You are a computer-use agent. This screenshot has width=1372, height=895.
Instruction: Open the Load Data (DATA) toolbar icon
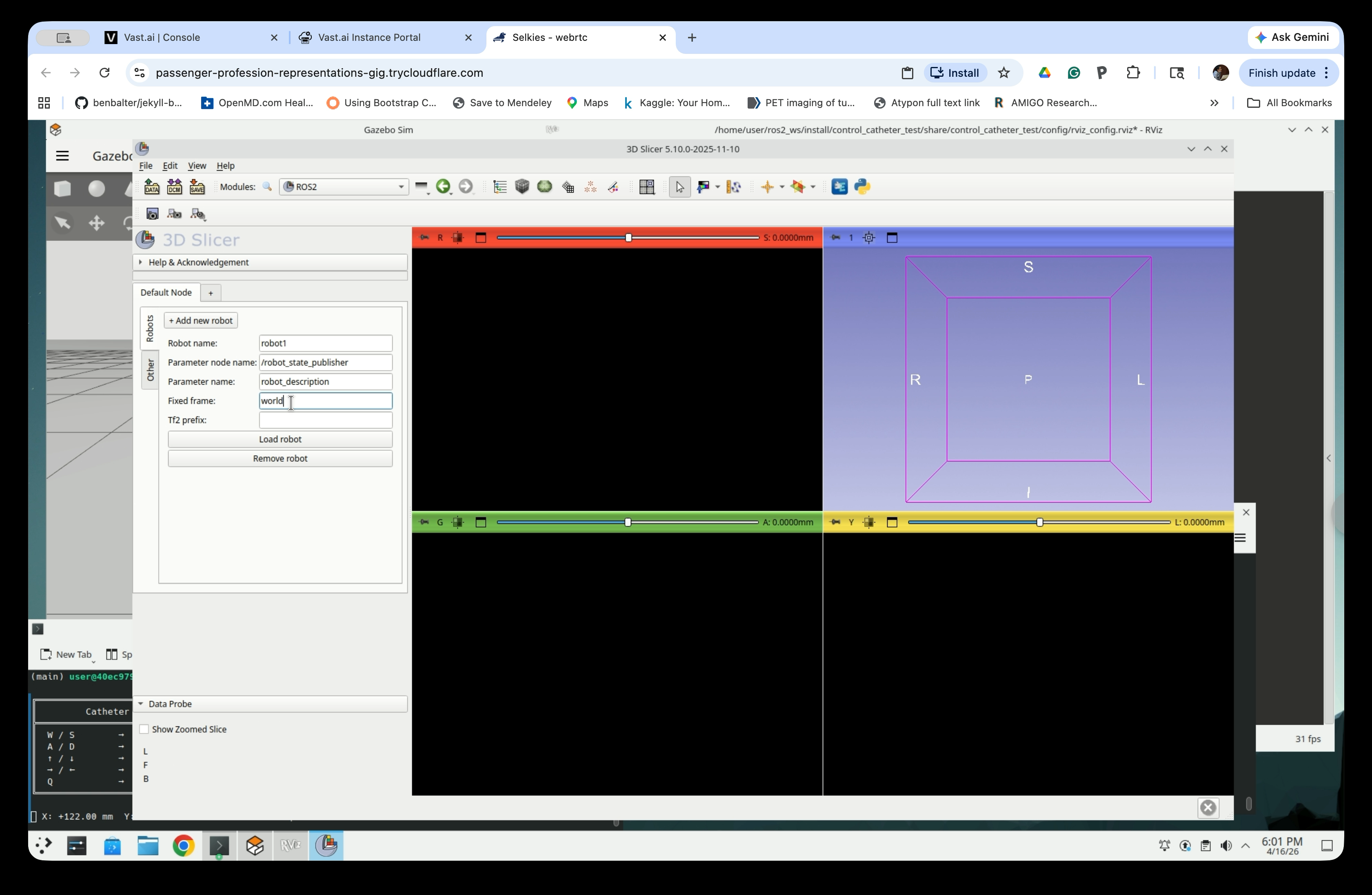coord(152,186)
